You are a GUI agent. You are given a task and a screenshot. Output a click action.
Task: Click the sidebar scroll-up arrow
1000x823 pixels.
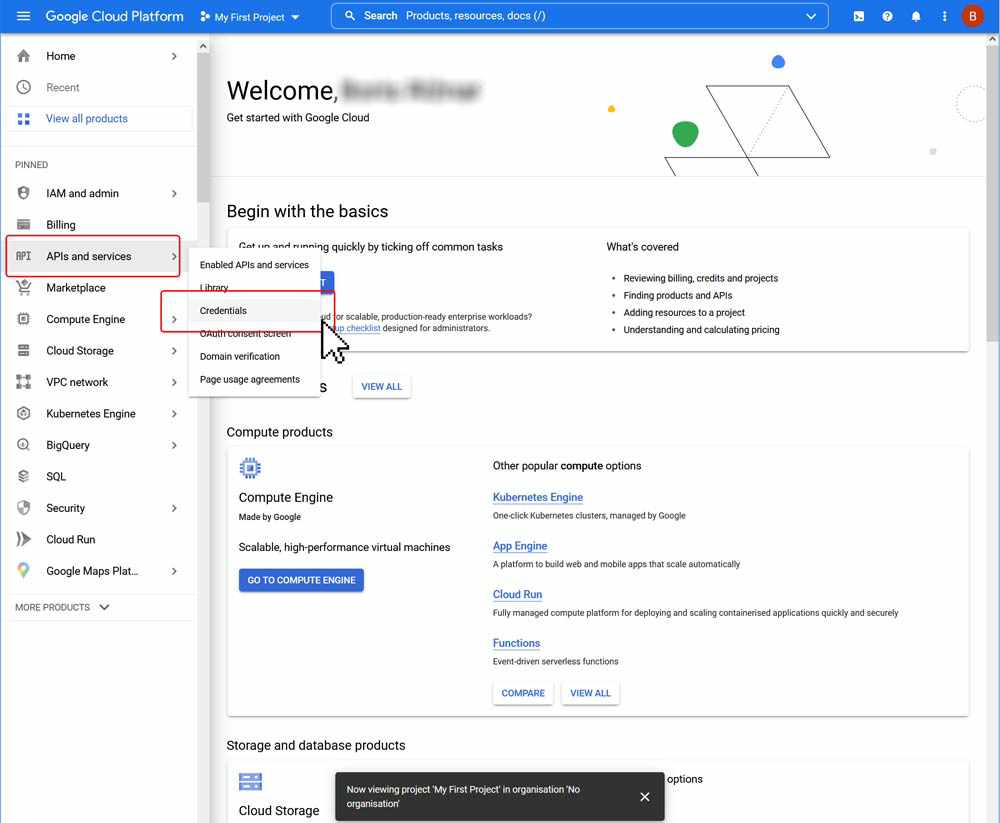(x=203, y=46)
